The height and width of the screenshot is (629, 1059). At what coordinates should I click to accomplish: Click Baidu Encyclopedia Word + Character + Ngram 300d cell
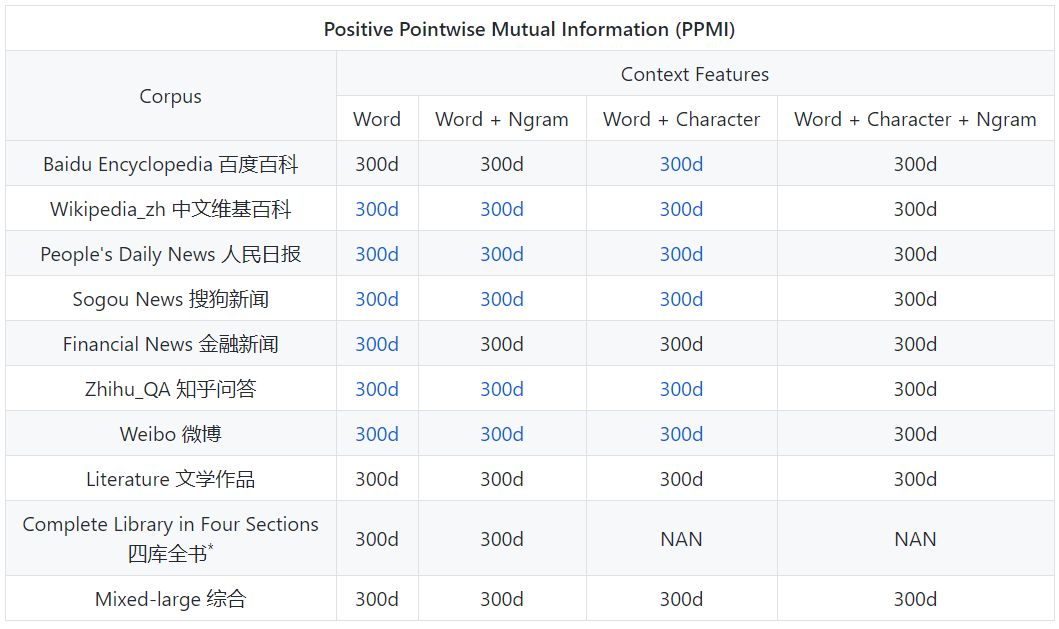915,164
